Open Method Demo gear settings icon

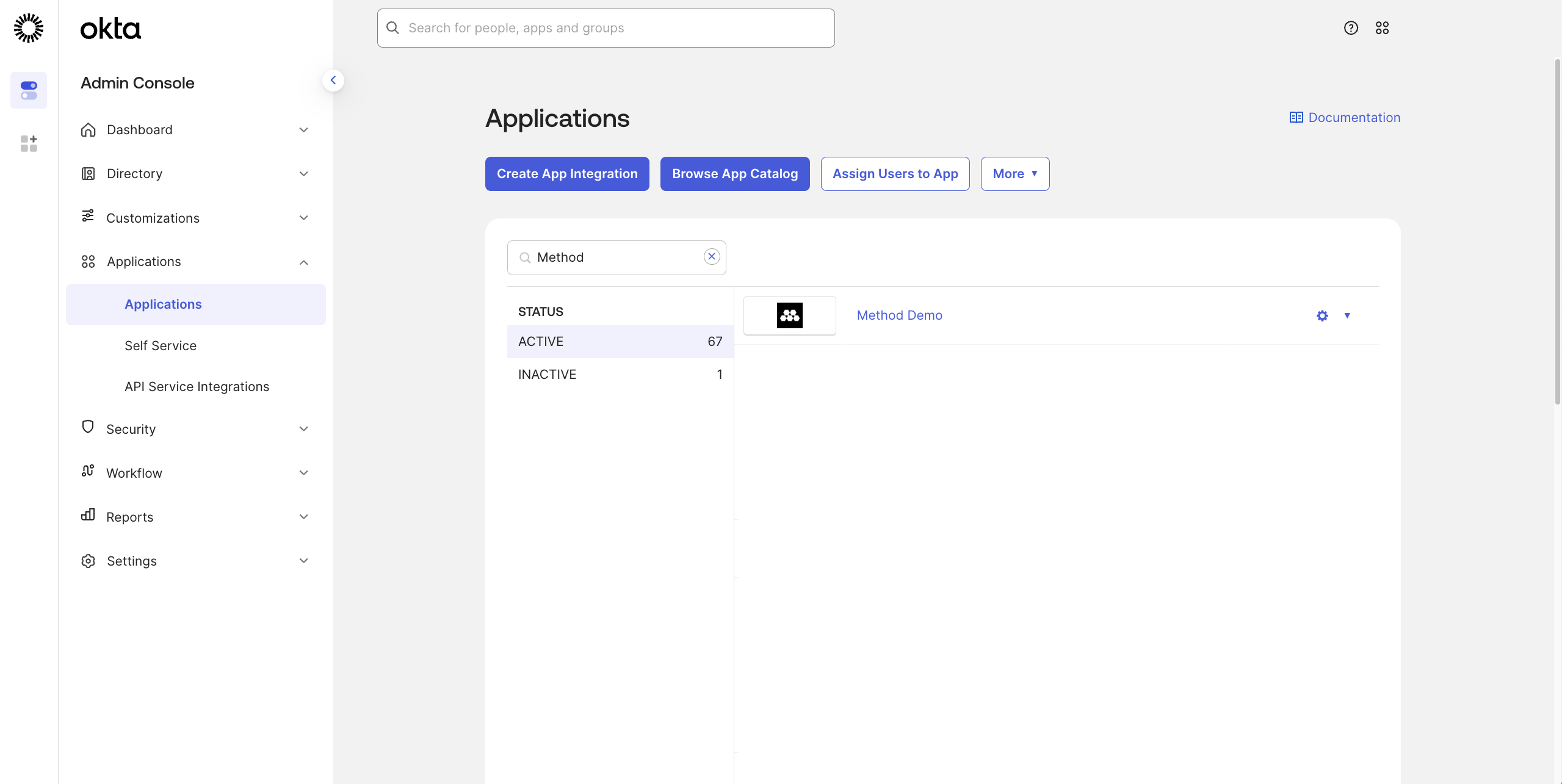tap(1322, 316)
